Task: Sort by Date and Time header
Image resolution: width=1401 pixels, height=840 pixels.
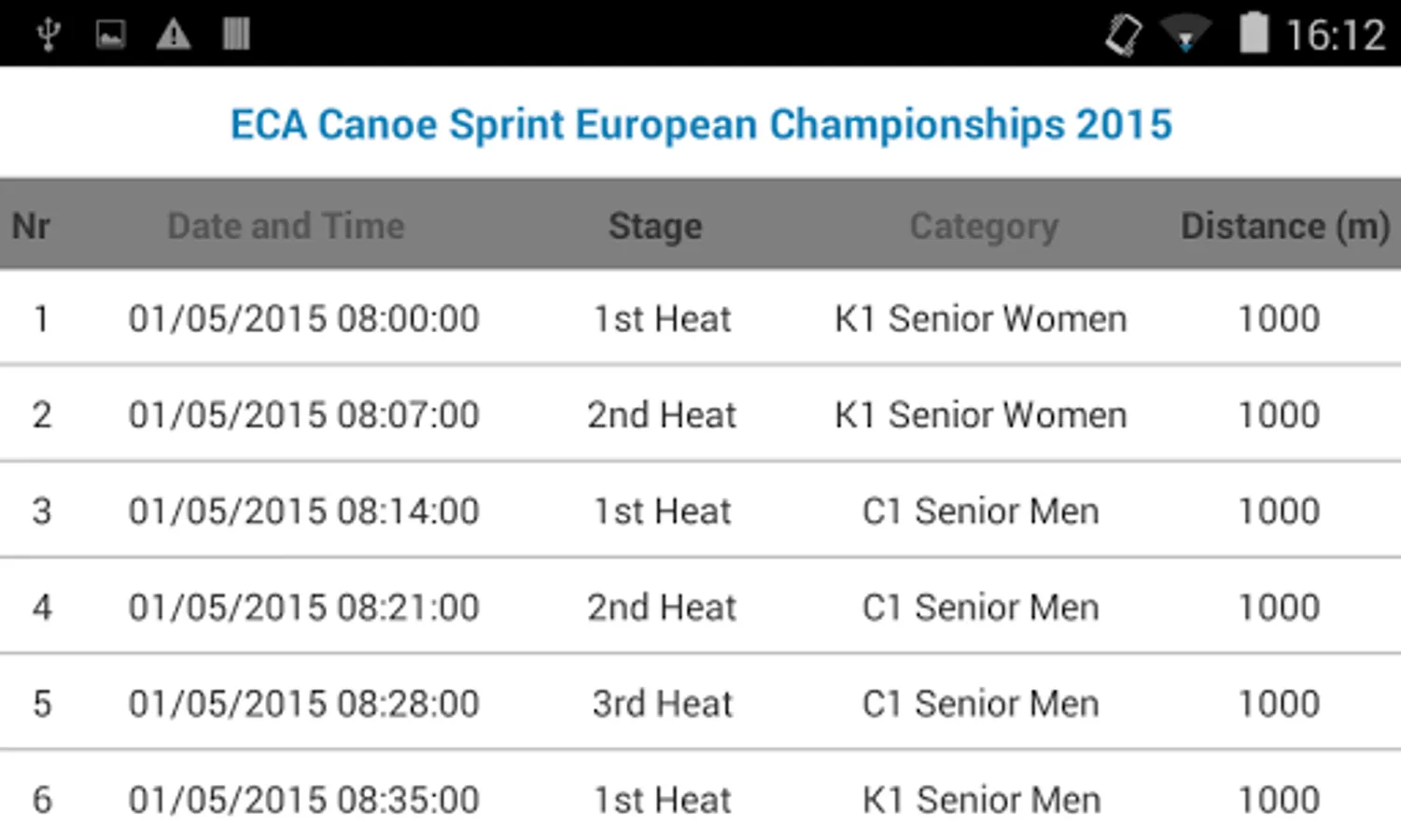Action: (286, 226)
